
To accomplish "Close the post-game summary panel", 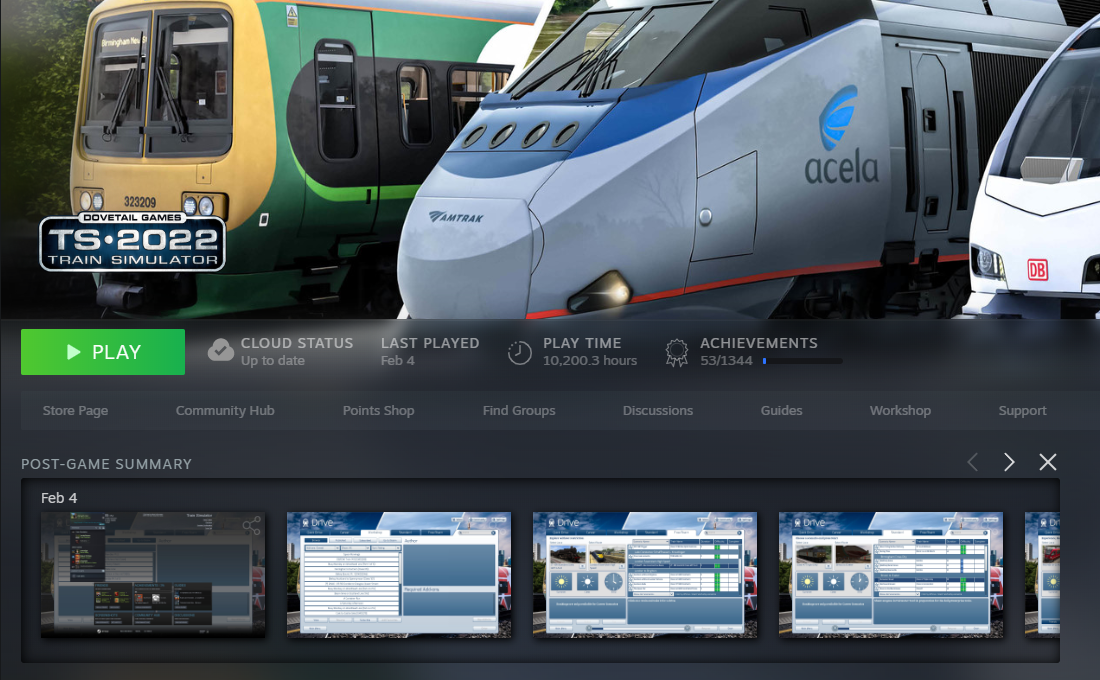I will click(1047, 462).
